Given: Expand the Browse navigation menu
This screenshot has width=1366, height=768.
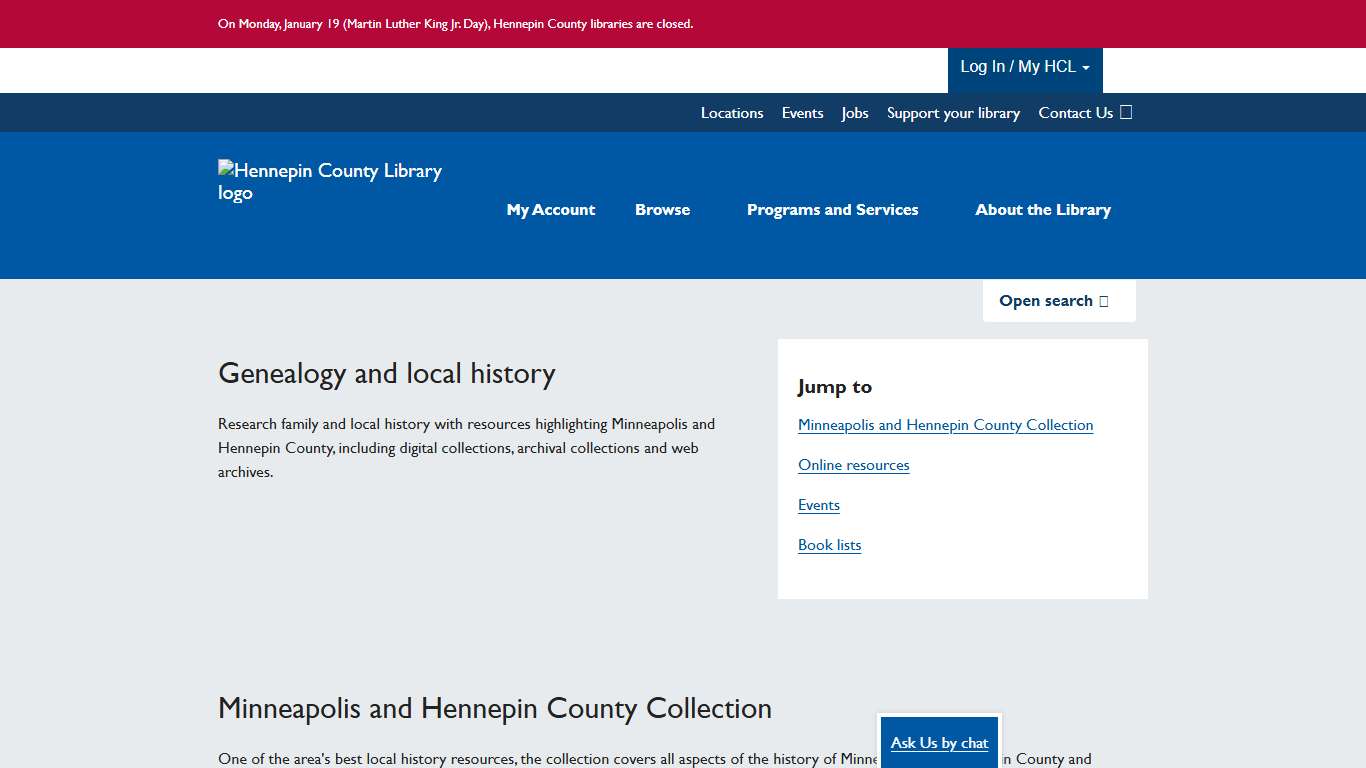Looking at the screenshot, I should click(x=662, y=210).
